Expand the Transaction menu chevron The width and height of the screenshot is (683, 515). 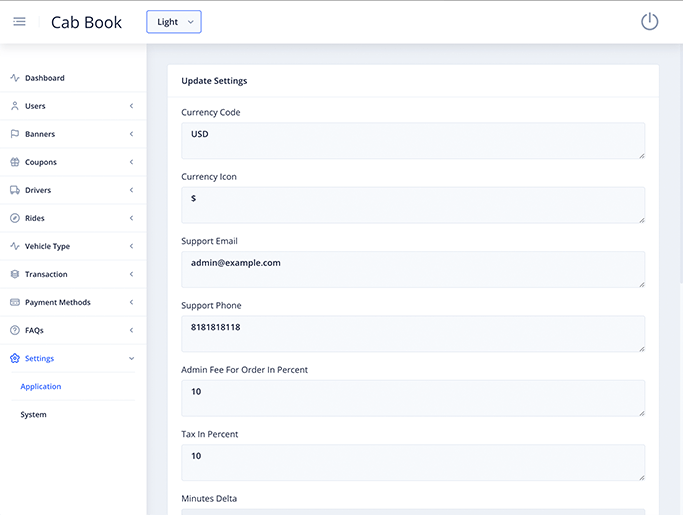coord(131,274)
